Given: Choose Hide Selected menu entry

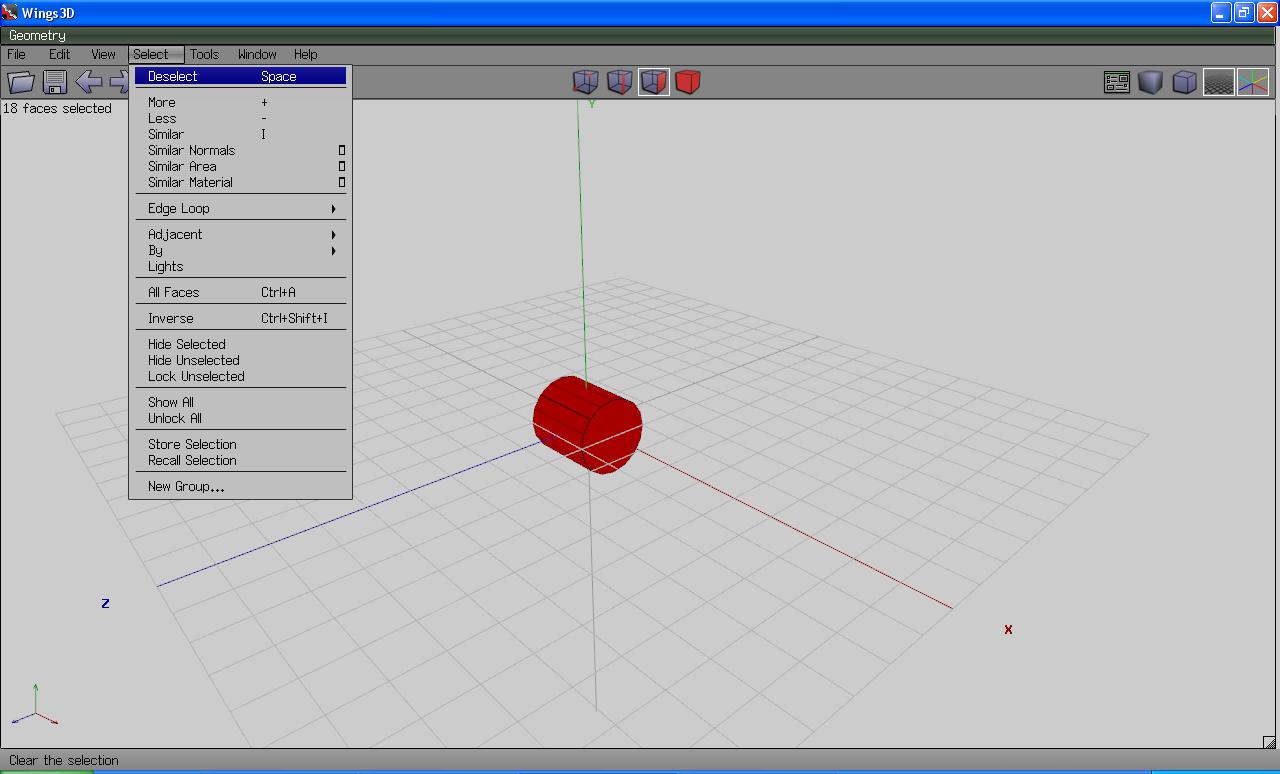Looking at the screenshot, I should pos(240,345).
